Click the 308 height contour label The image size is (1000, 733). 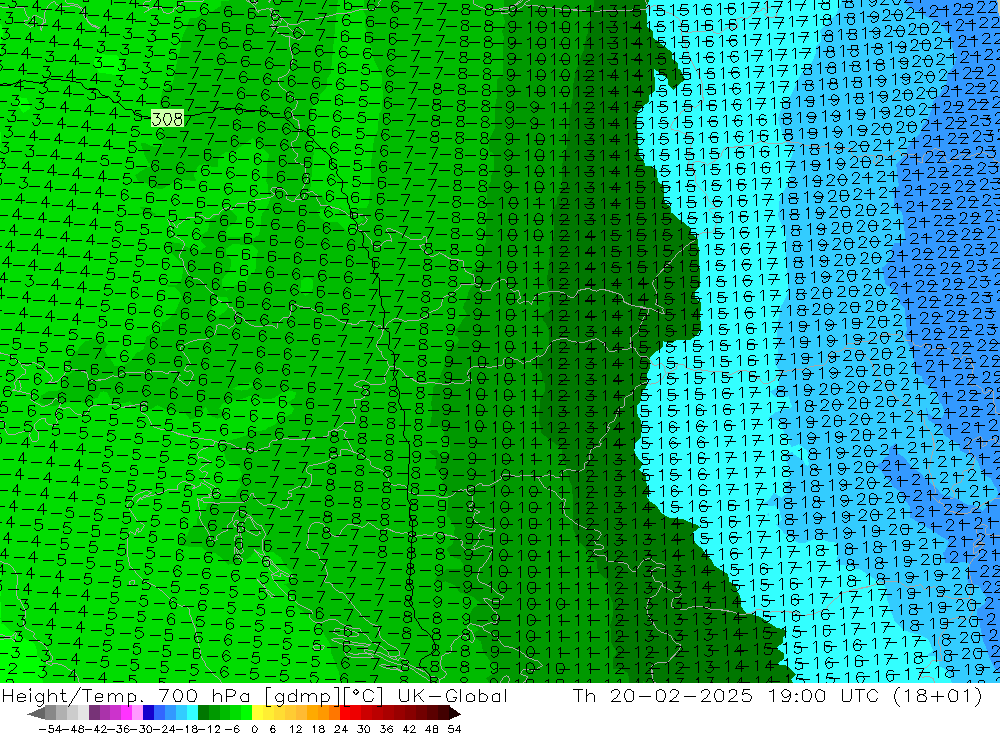(168, 119)
